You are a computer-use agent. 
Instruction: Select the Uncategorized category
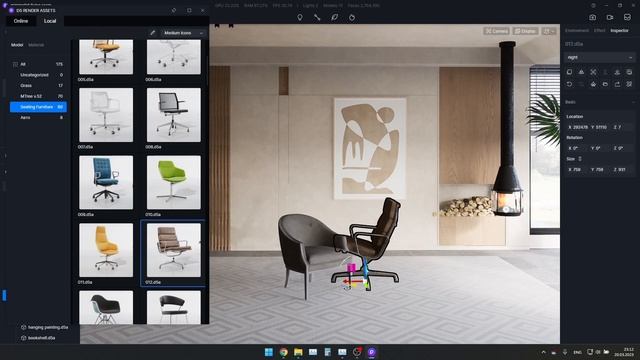pos(38,75)
